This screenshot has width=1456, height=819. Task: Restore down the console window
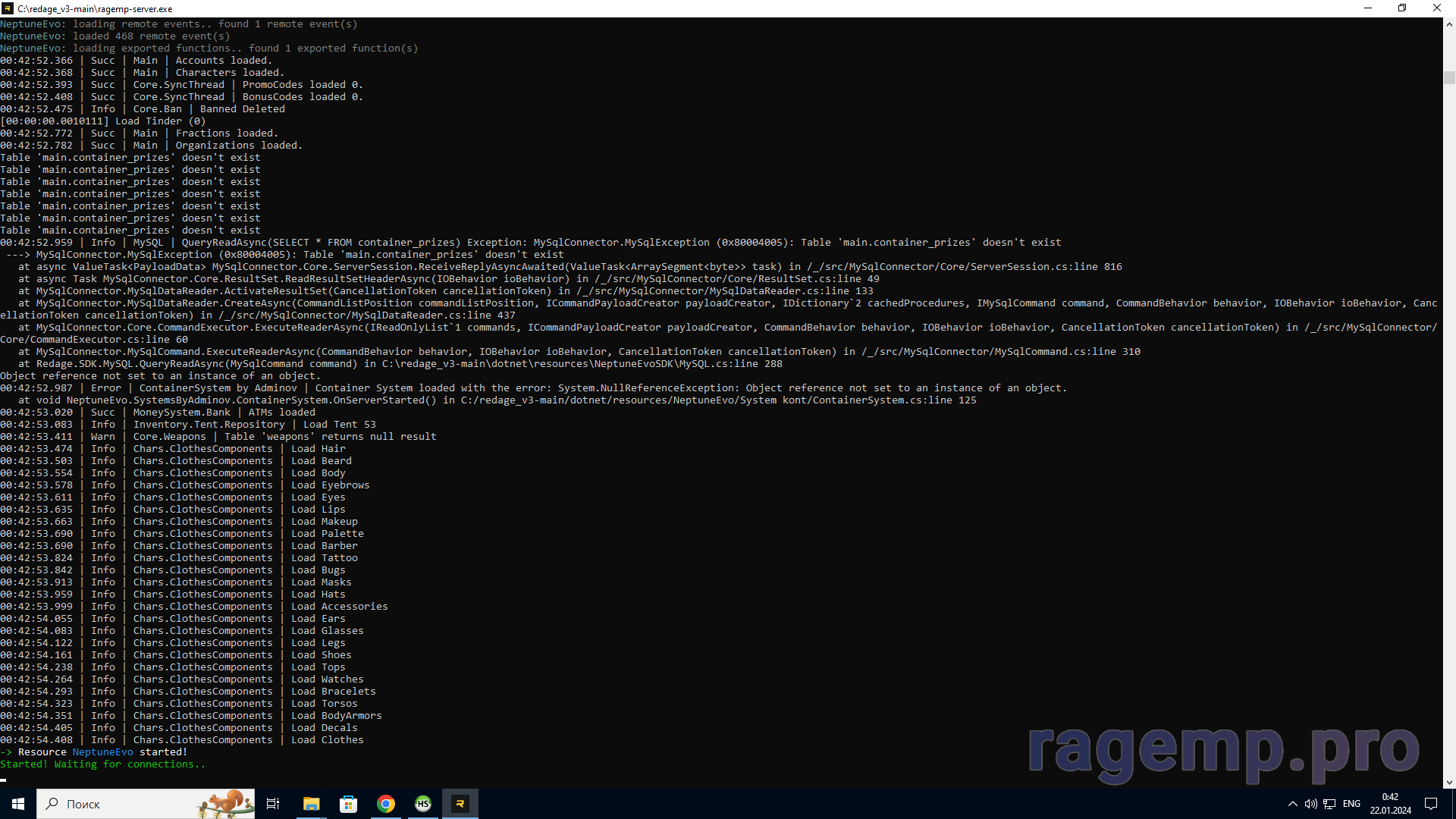tap(1402, 8)
